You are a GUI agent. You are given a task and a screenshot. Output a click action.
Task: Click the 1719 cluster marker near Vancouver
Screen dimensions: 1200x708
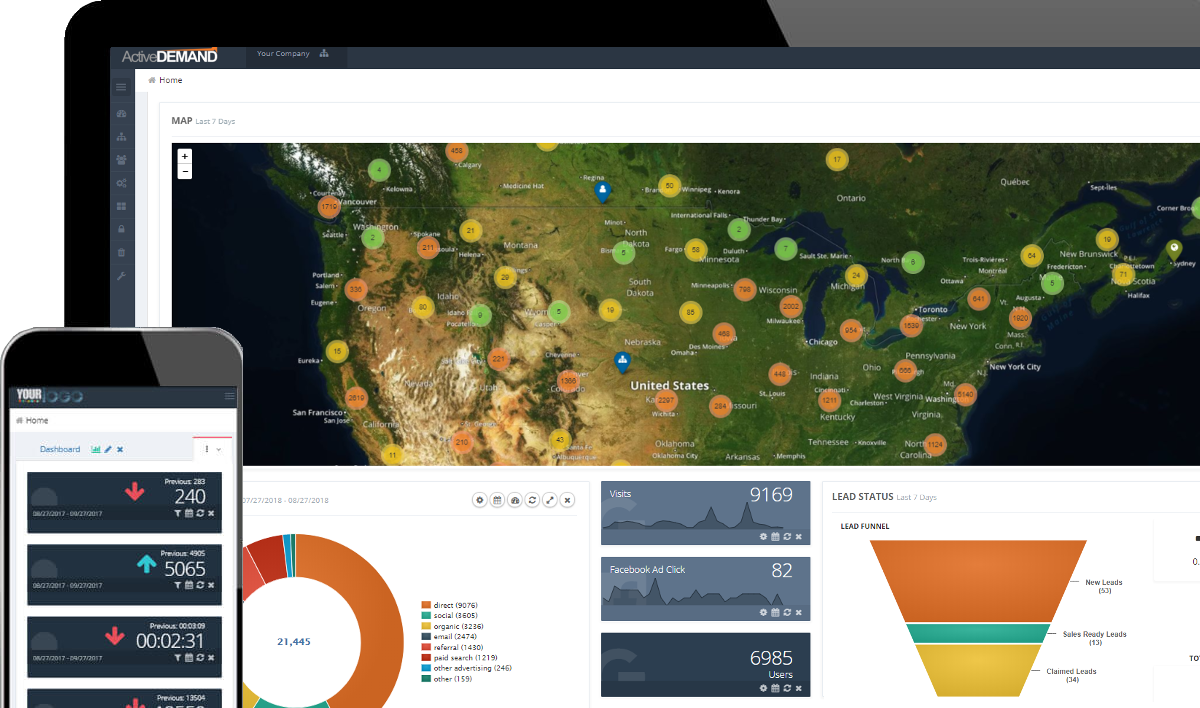click(330, 207)
